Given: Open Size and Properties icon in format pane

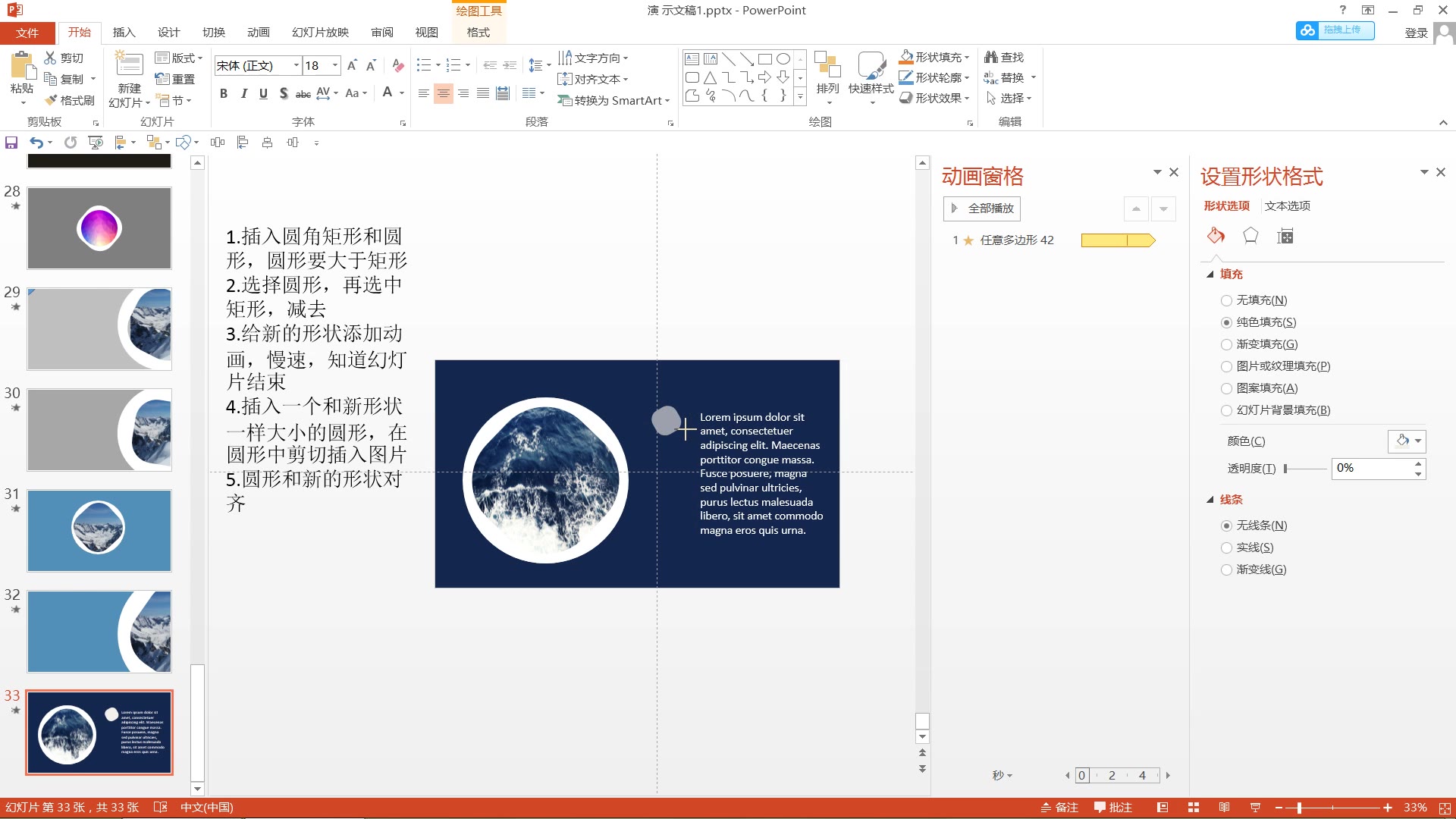Looking at the screenshot, I should [x=1285, y=237].
